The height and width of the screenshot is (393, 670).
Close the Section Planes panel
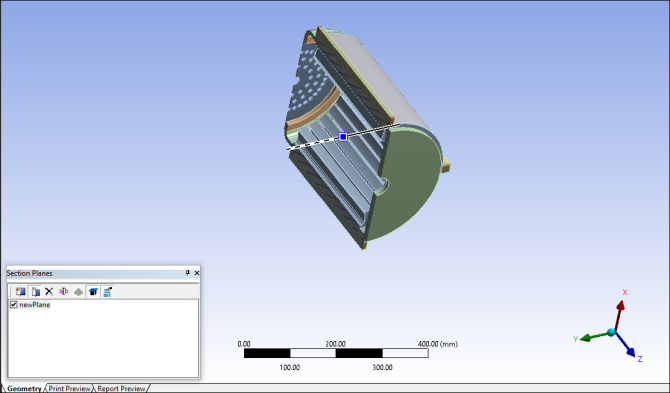pyautogui.click(x=197, y=273)
